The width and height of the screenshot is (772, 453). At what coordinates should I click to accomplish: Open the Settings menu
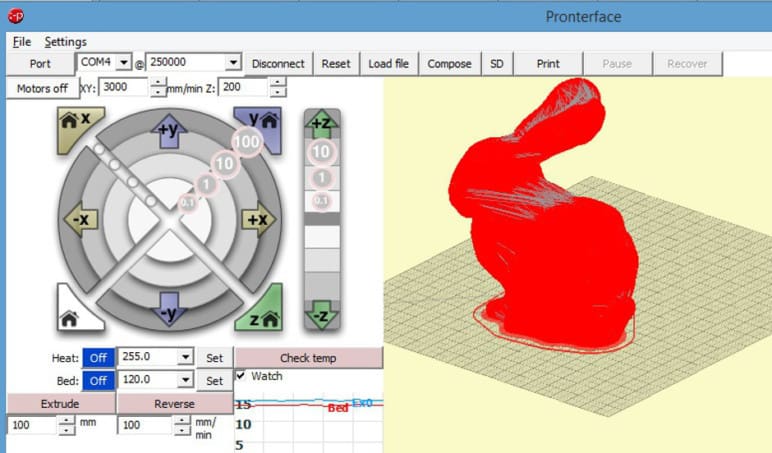(65, 42)
